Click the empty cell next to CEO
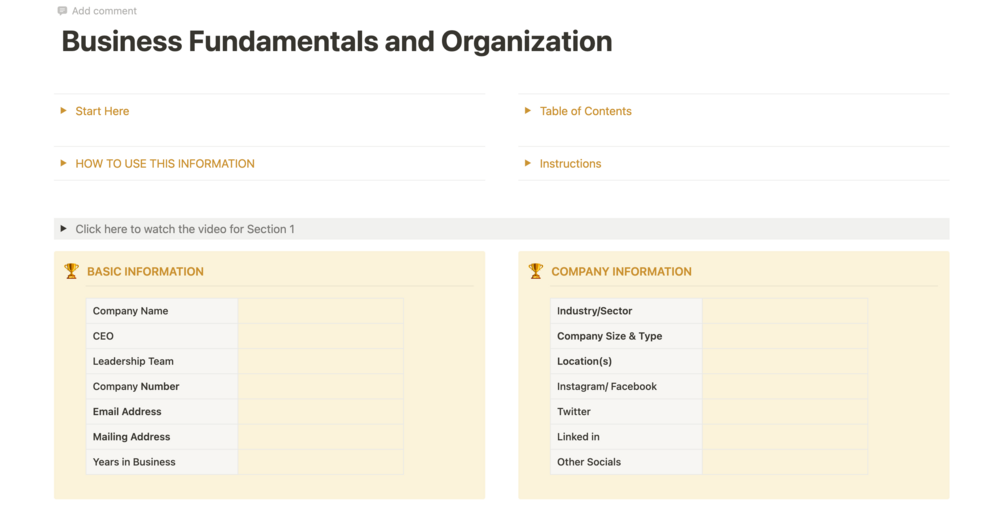1005x518 pixels. (x=320, y=336)
